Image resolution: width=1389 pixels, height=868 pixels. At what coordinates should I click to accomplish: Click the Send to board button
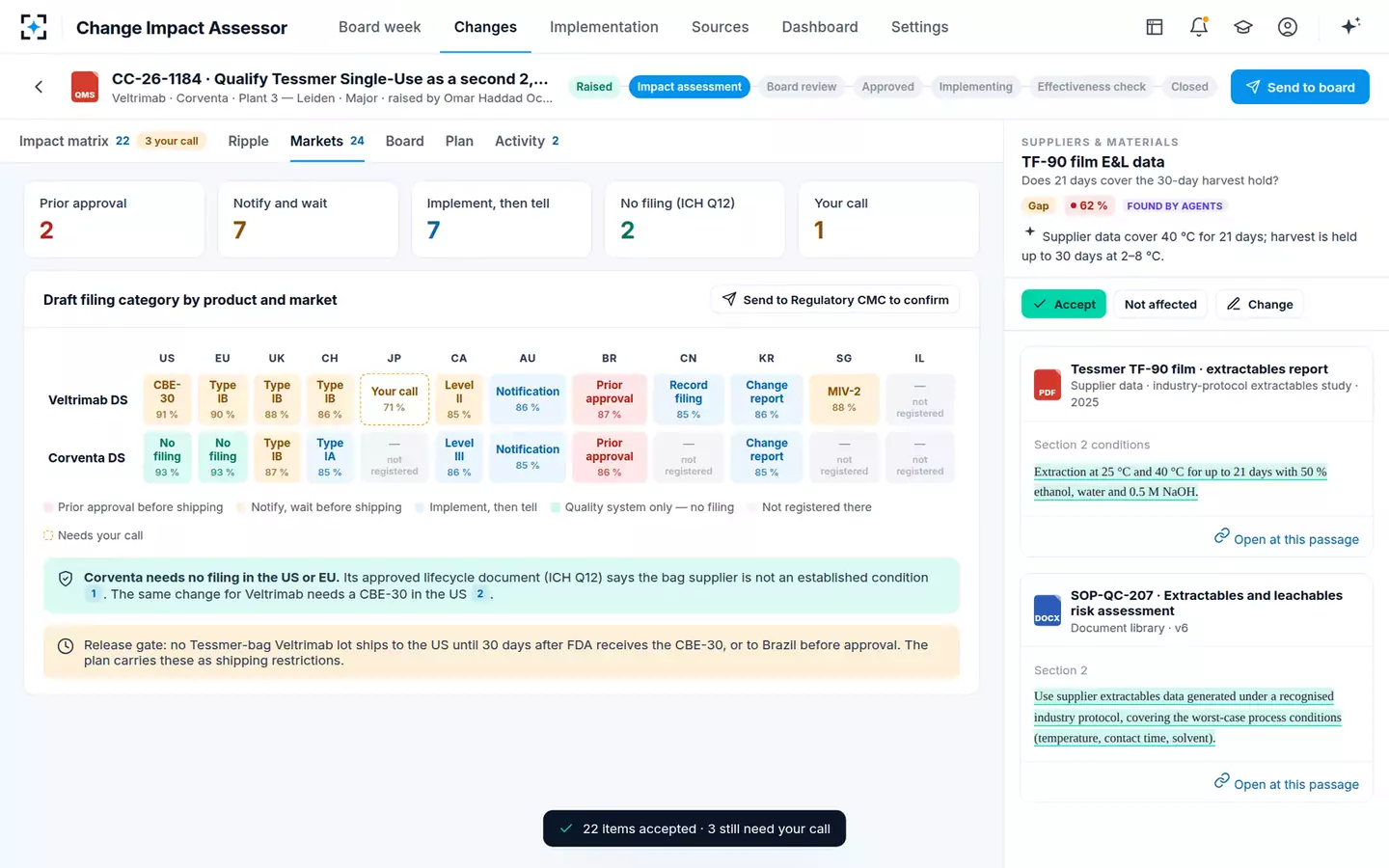pos(1299,87)
